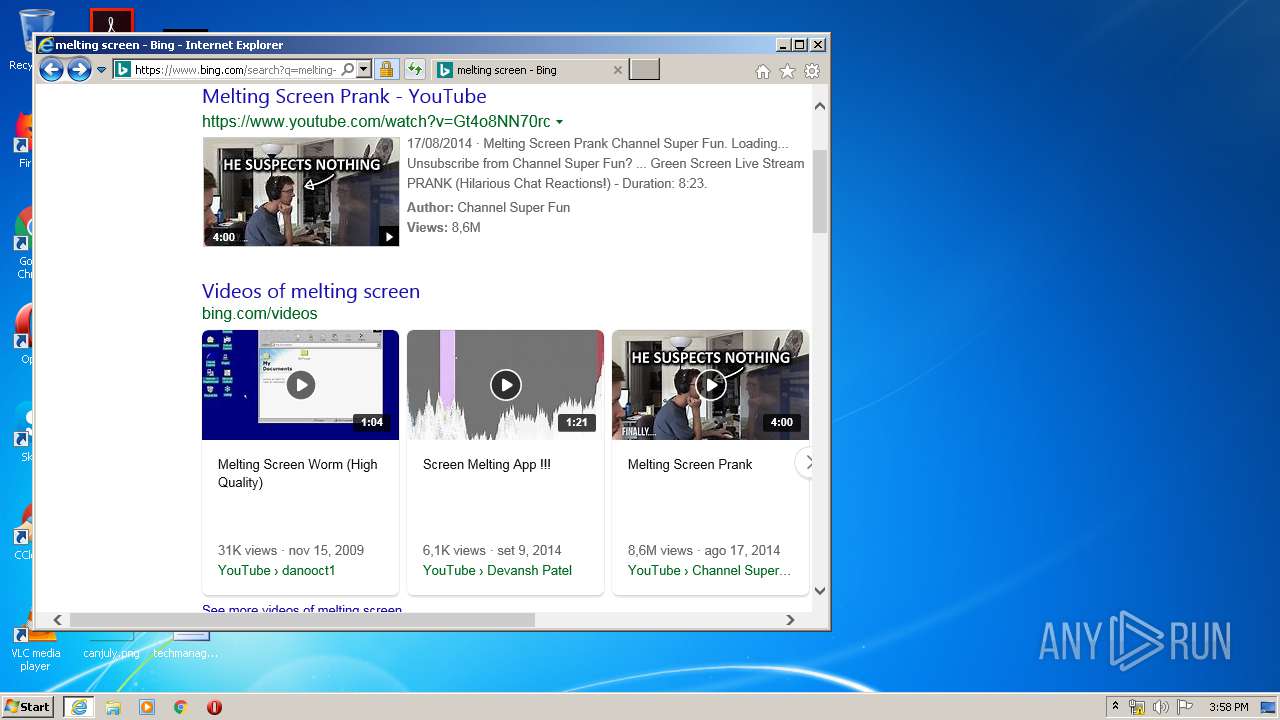Click 'YouTube › Devansh Patel' source text

pos(497,570)
